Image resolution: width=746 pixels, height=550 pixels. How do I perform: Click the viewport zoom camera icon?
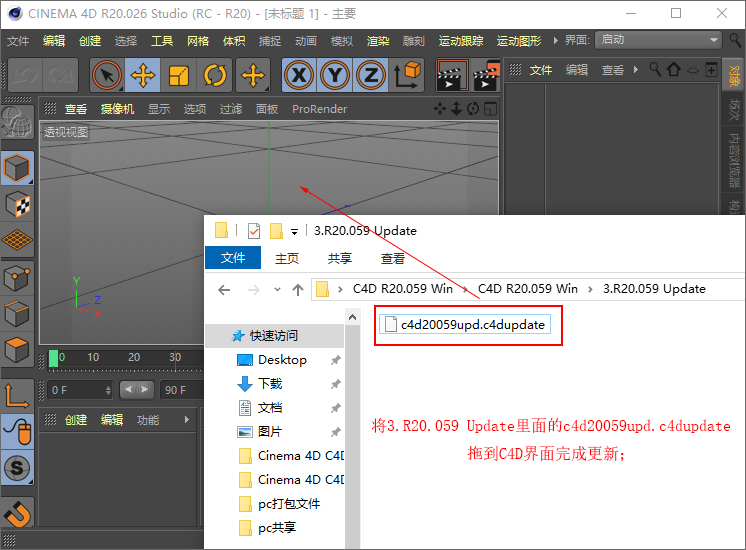click(456, 109)
